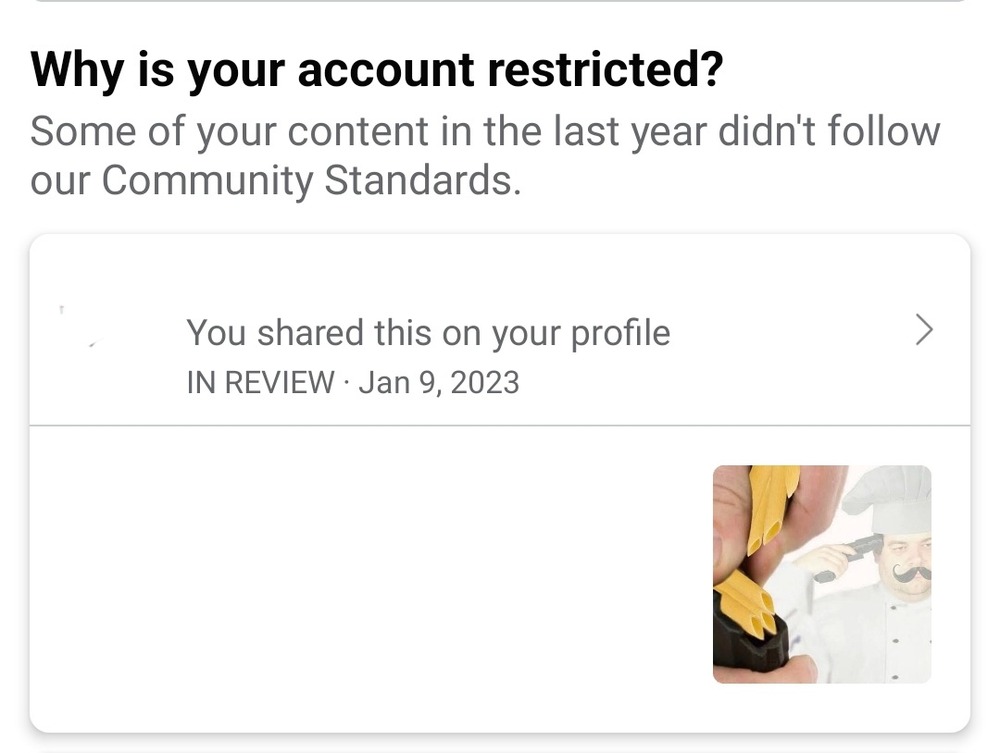Open details with the right chevron arrow
1000x753 pixels.
point(924,331)
